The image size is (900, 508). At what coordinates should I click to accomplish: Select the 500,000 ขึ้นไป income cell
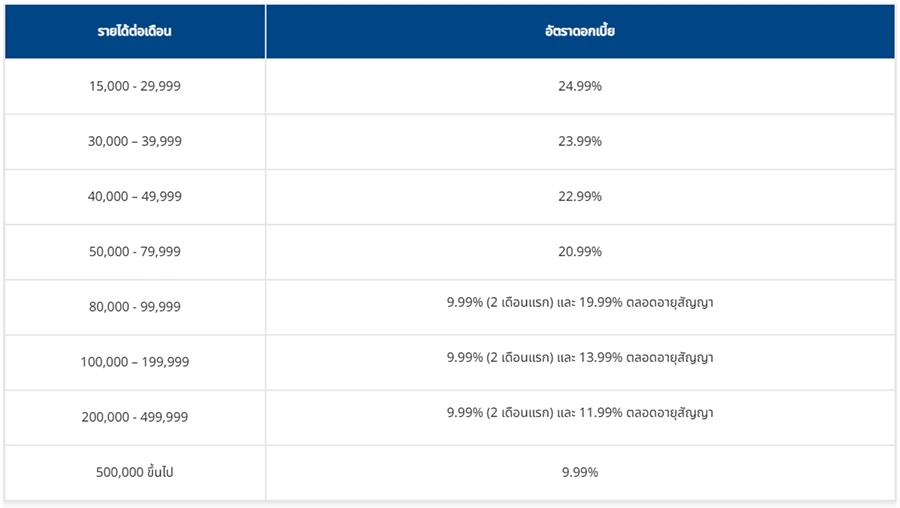pyautogui.click(x=135, y=472)
